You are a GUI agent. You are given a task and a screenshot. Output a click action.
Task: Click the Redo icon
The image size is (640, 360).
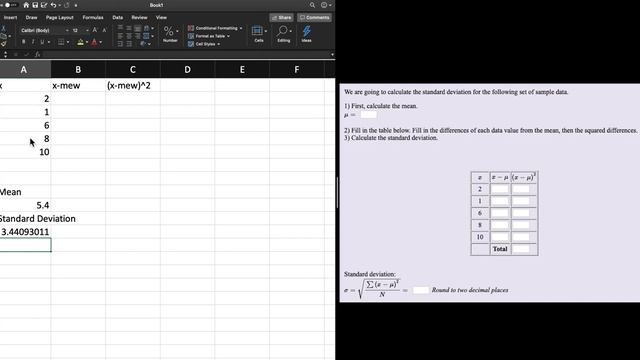(x=67, y=5)
